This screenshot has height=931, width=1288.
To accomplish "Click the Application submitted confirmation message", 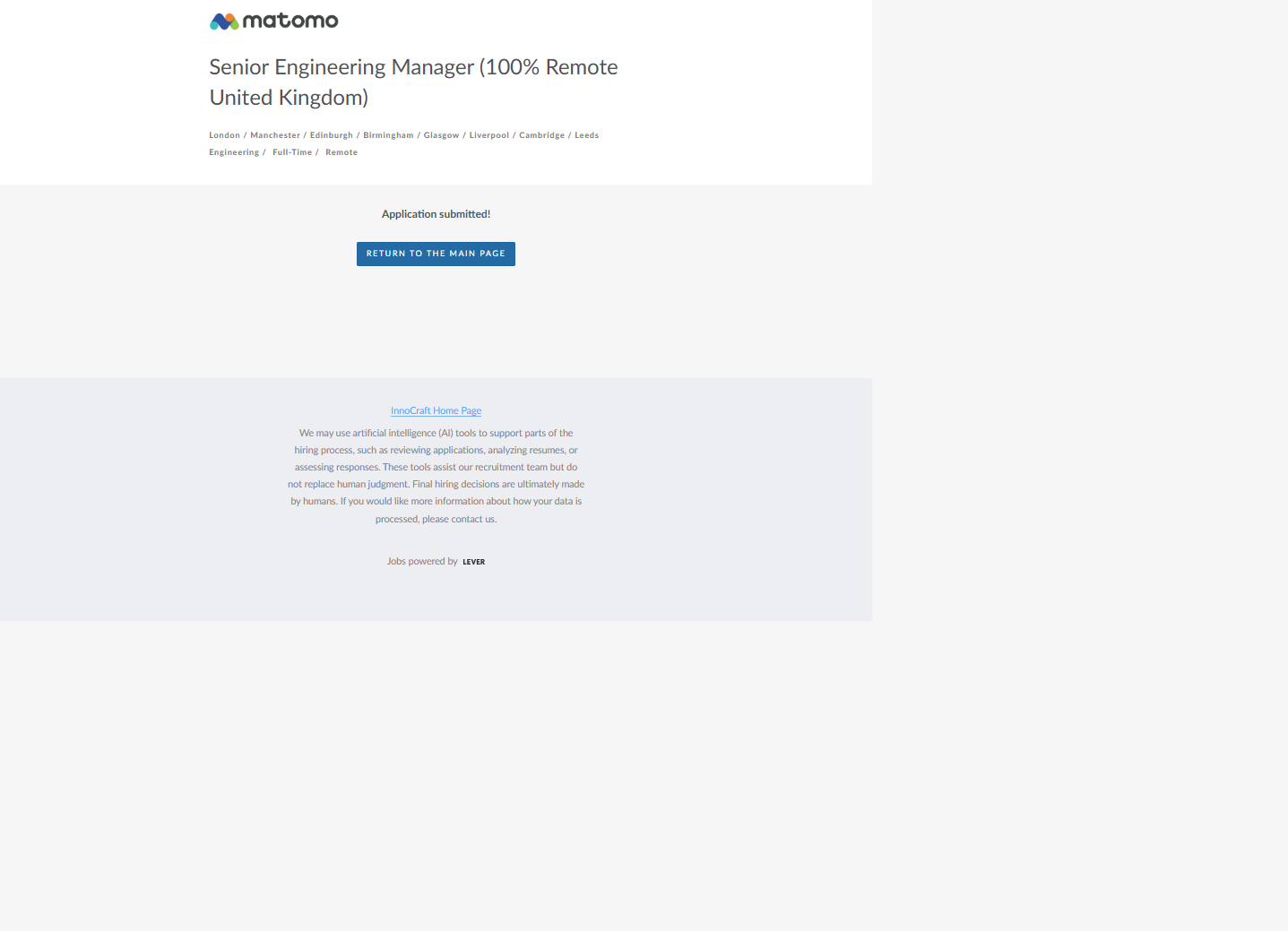I will tap(436, 214).
